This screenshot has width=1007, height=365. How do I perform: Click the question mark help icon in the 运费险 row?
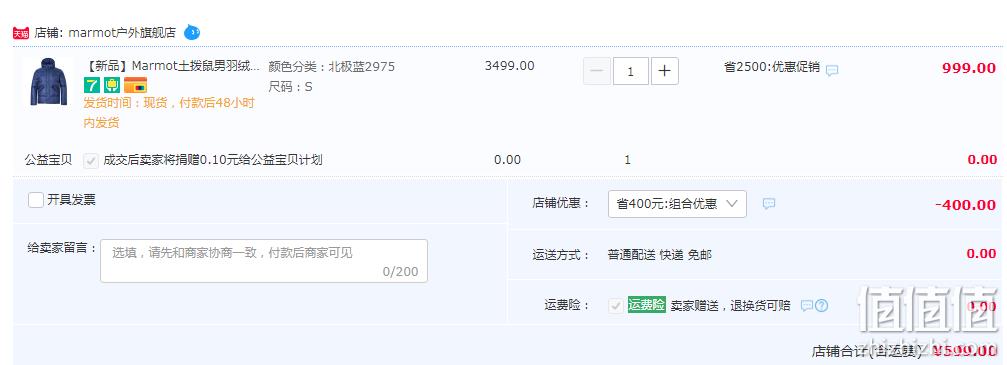pos(821,306)
